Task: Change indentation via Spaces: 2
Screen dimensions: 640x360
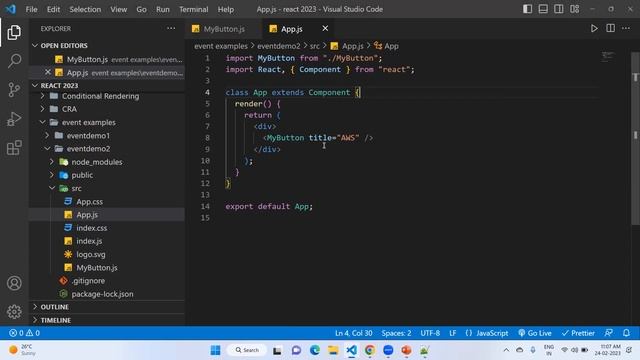Action: 396,333
